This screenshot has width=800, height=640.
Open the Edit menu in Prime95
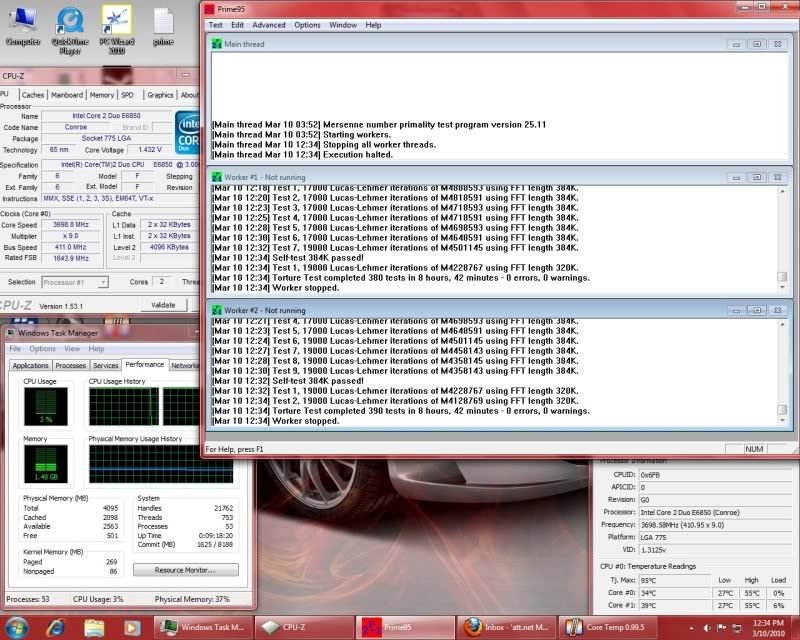[x=237, y=25]
